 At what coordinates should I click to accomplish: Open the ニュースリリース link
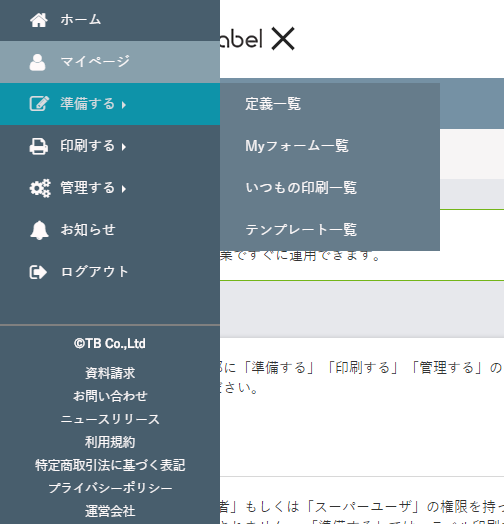(110, 419)
